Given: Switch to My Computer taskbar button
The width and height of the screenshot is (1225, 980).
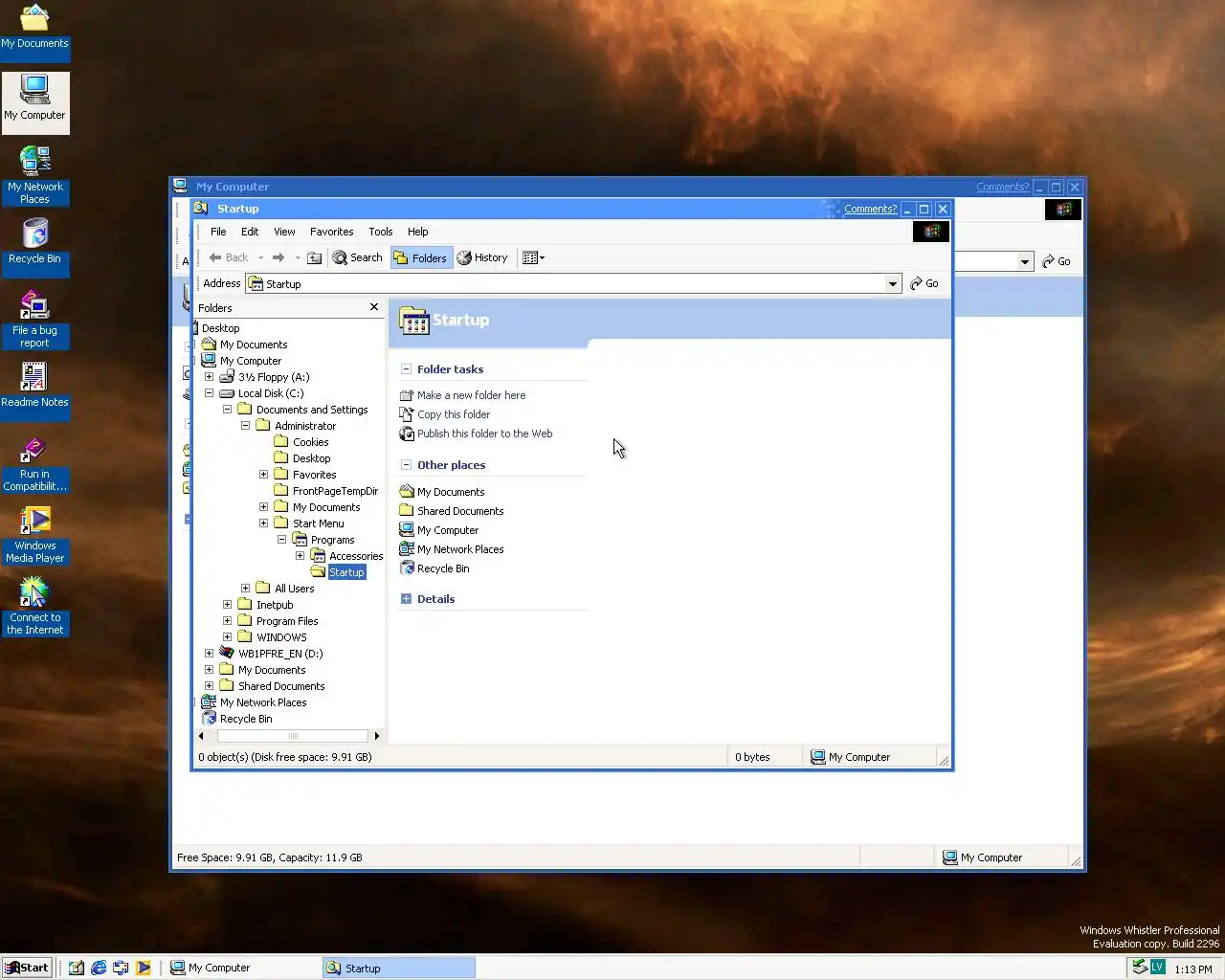Looking at the screenshot, I should pyautogui.click(x=243, y=968).
